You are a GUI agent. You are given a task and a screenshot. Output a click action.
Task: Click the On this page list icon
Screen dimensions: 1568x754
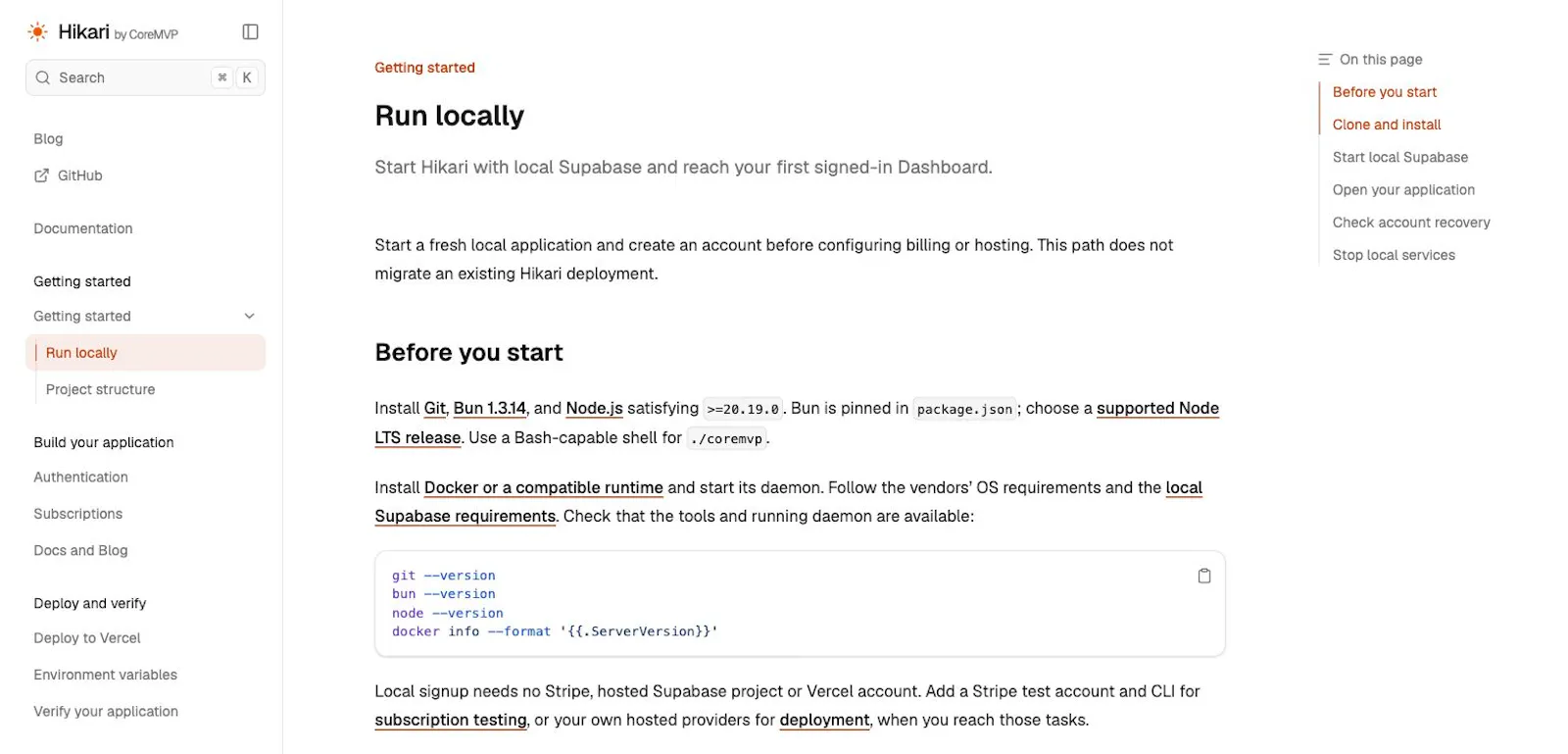click(1325, 60)
